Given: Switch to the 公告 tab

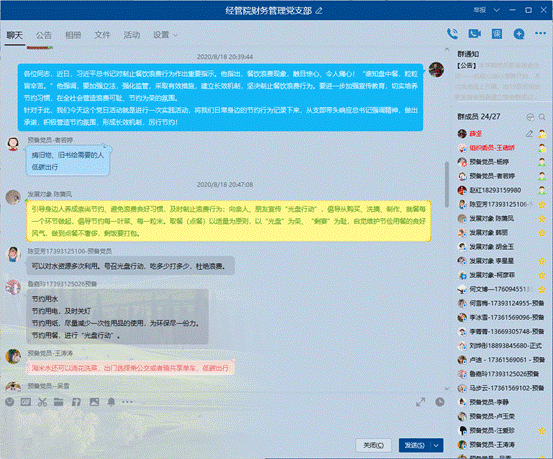Looking at the screenshot, I should click(x=43, y=35).
